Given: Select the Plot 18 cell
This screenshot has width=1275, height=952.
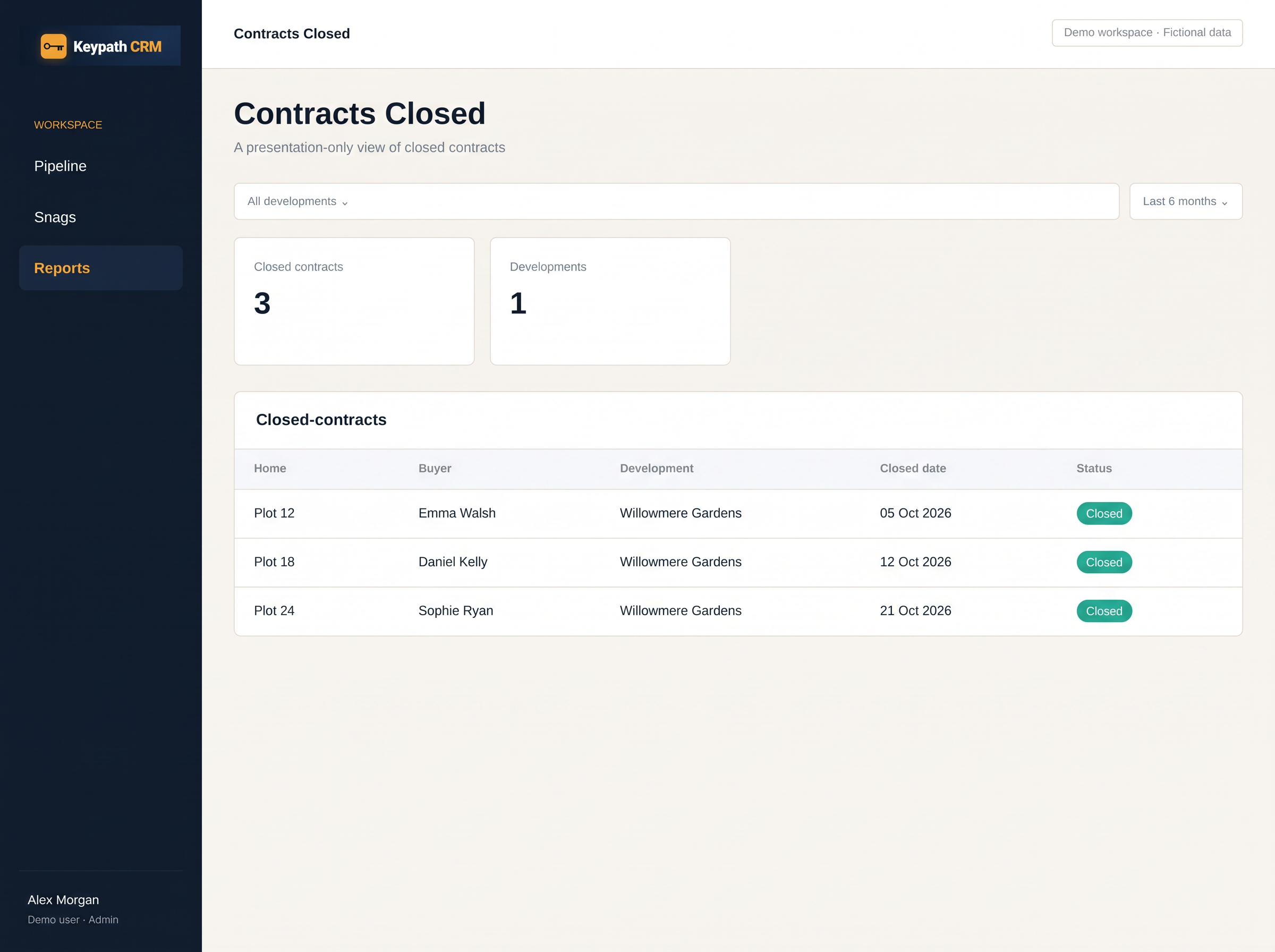Looking at the screenshot, I should click(274, 562).
